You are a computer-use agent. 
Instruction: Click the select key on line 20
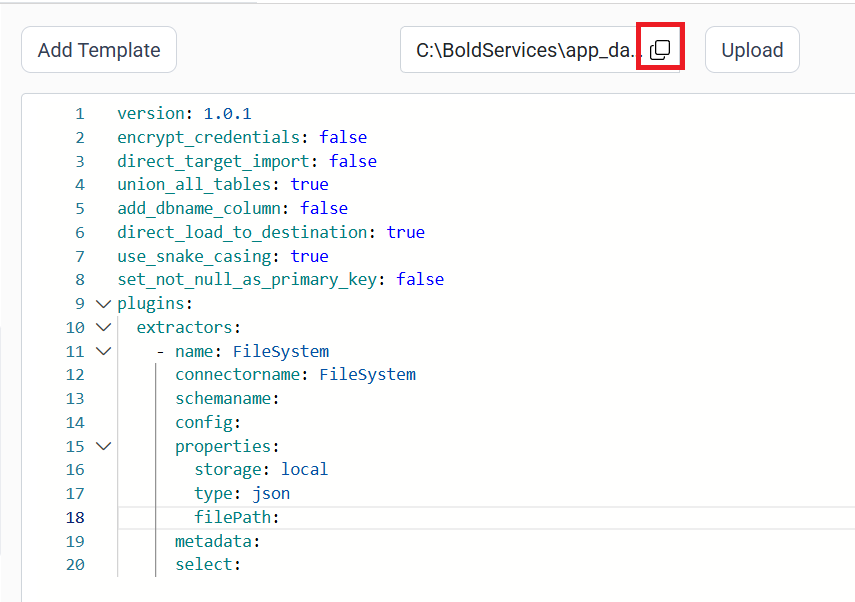(x=206, y=564)
